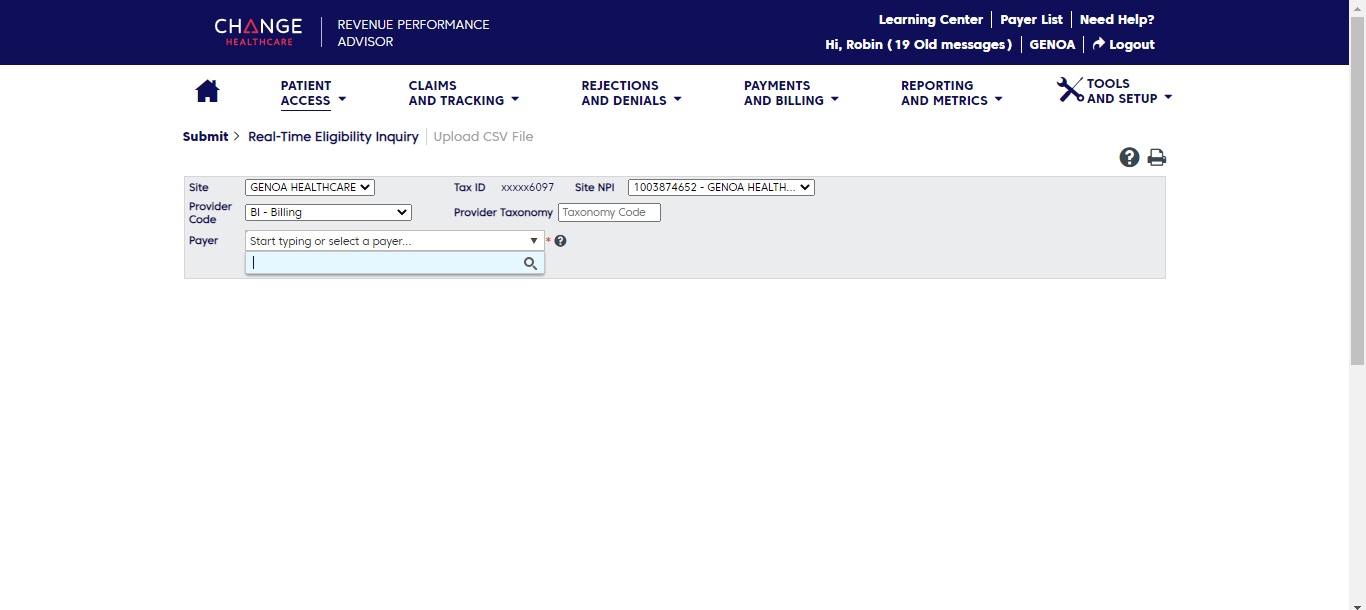Go to the home page icon
This screenshot has height=610, width=1366.
pyautogui.click(x=207, y=92)
